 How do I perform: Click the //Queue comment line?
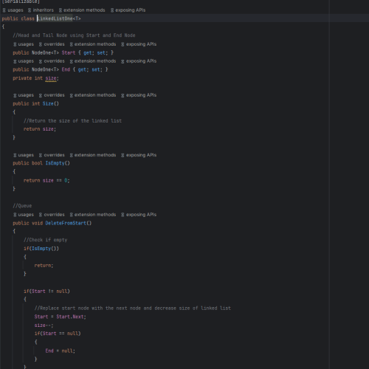[x=22, y=206]
